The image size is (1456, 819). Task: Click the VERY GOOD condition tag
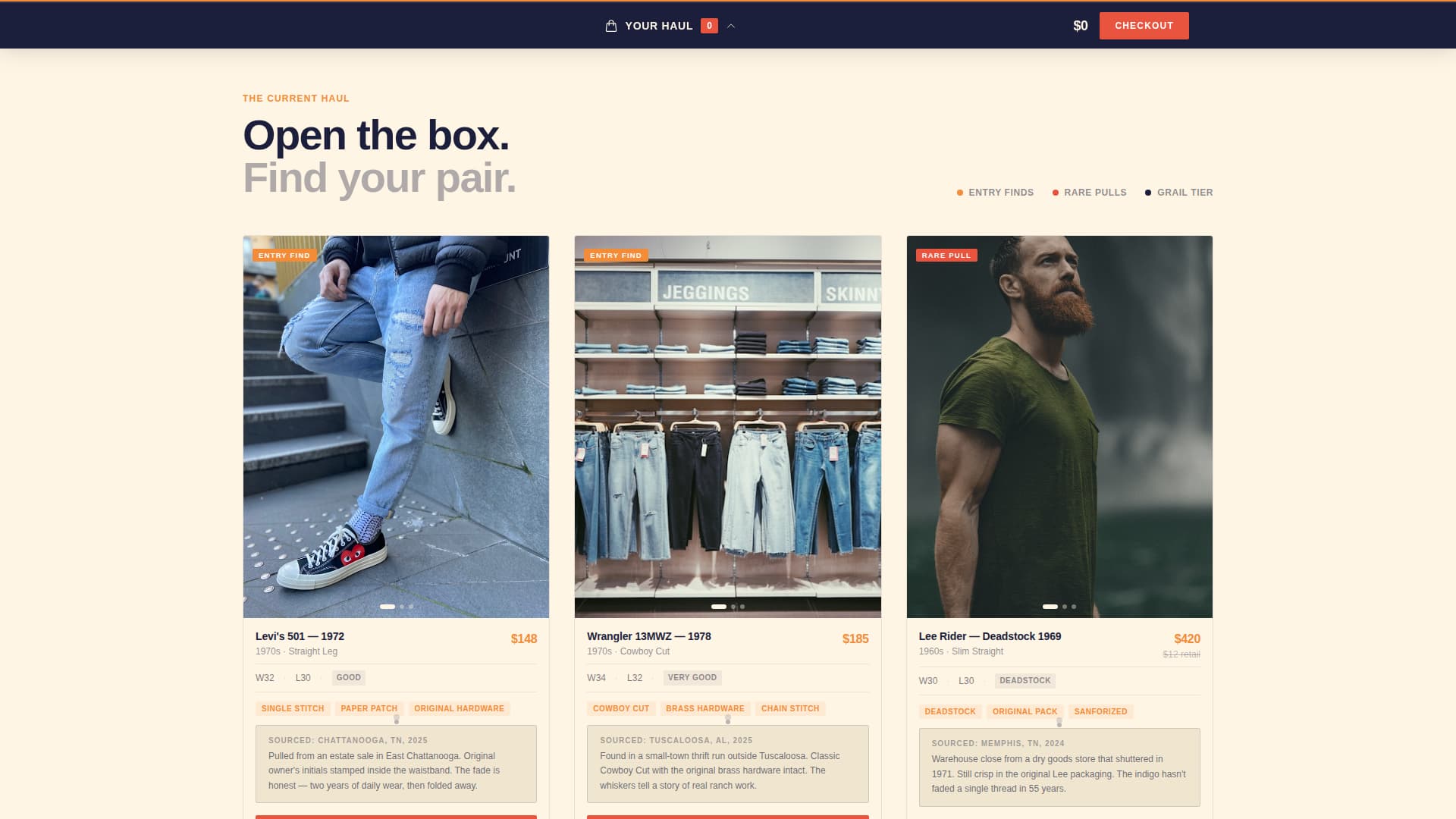click(x=692, y=678)
